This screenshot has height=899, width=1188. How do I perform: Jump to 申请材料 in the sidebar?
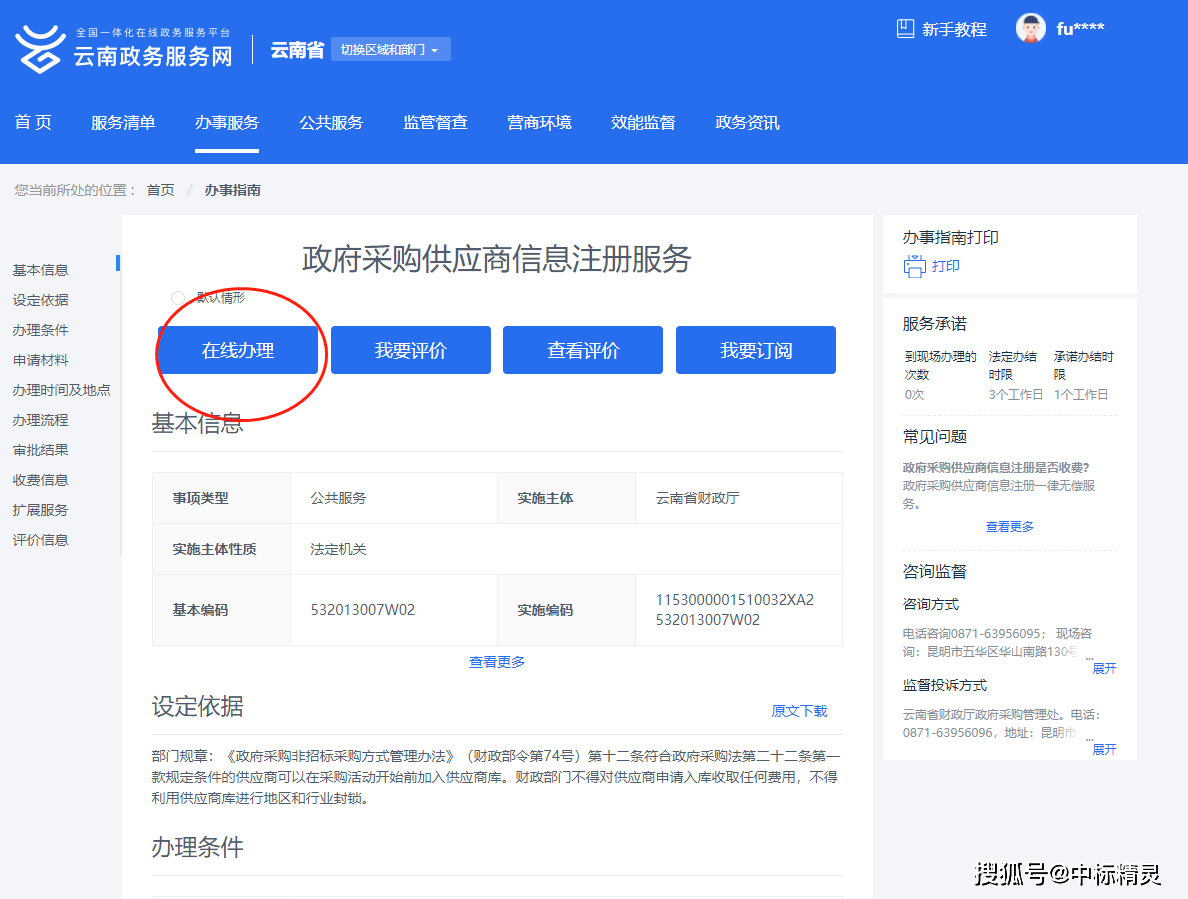click(x=40, y=361)
